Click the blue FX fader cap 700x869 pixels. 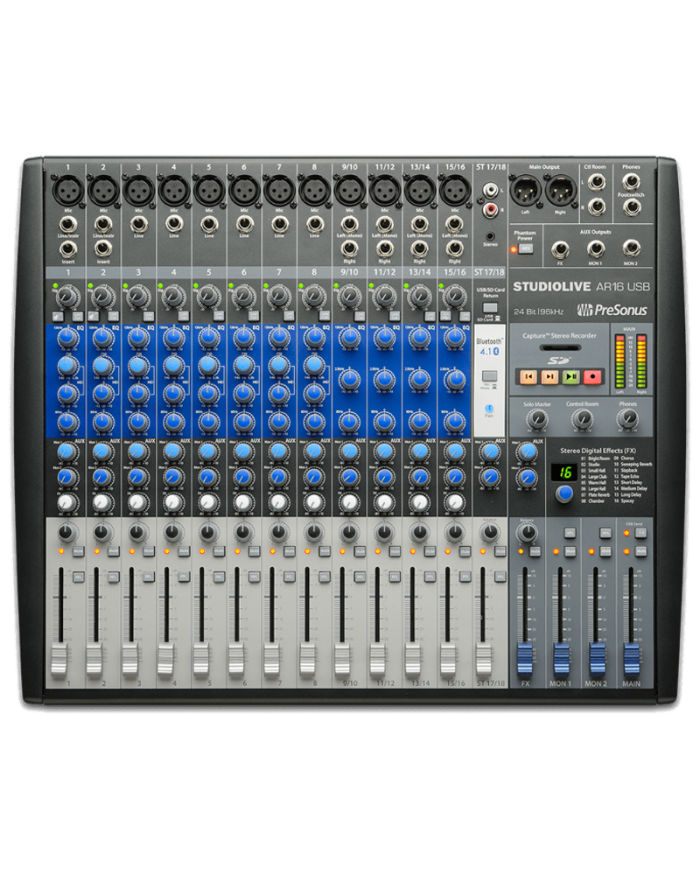(x=525, y=659)
